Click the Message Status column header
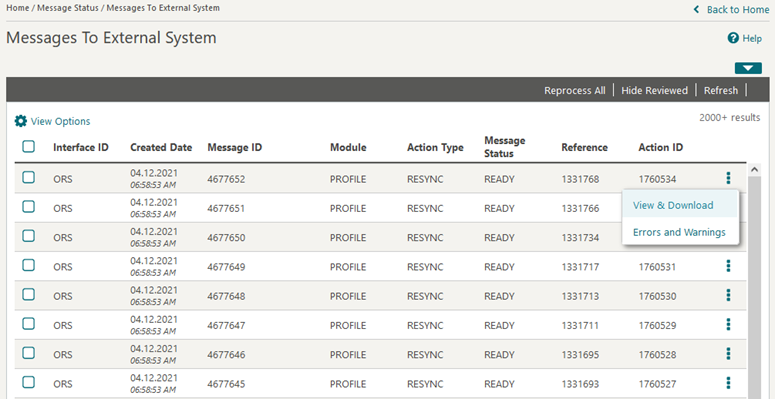775x399 pixels. click(505, 147)
